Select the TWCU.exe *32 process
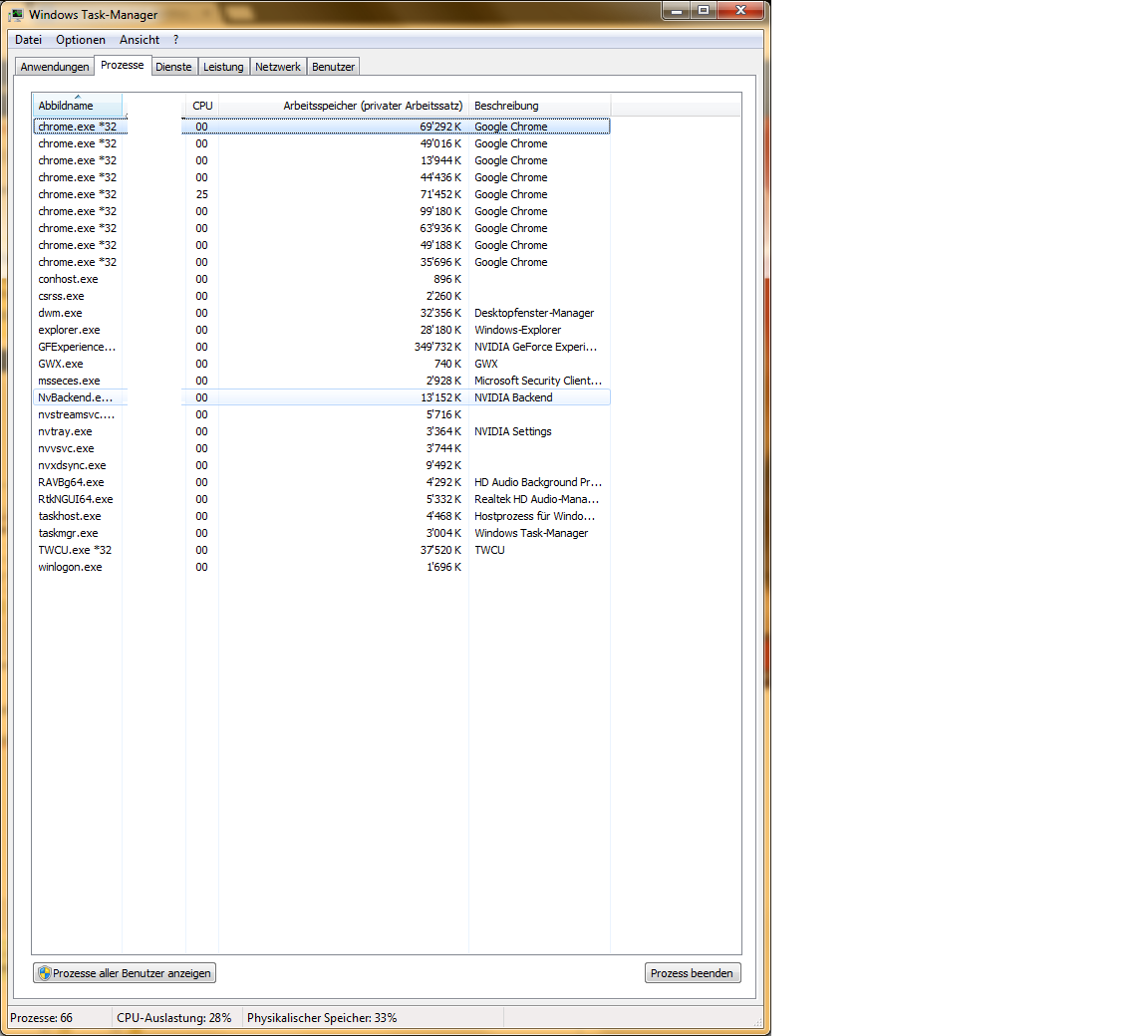The width and height of the screenshot is (1148, 1036). point(322,550)
